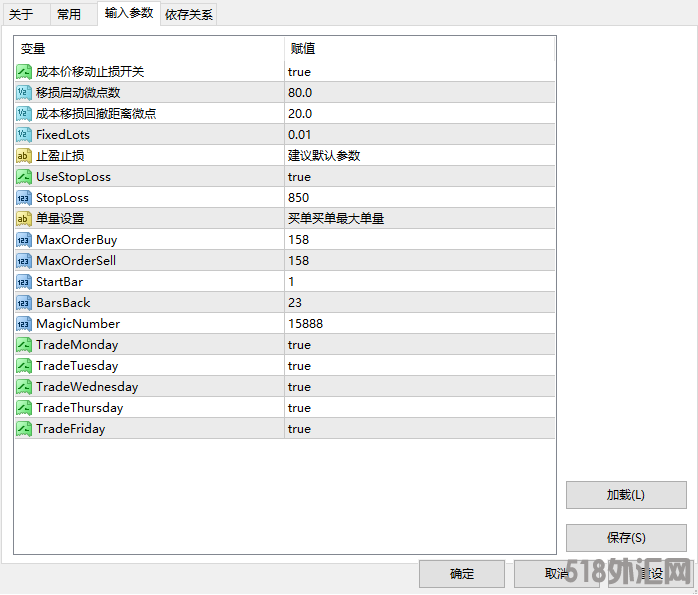698x595 pixels.
Task: Select the TradeWednesday variable name
Action: (87, 387)
